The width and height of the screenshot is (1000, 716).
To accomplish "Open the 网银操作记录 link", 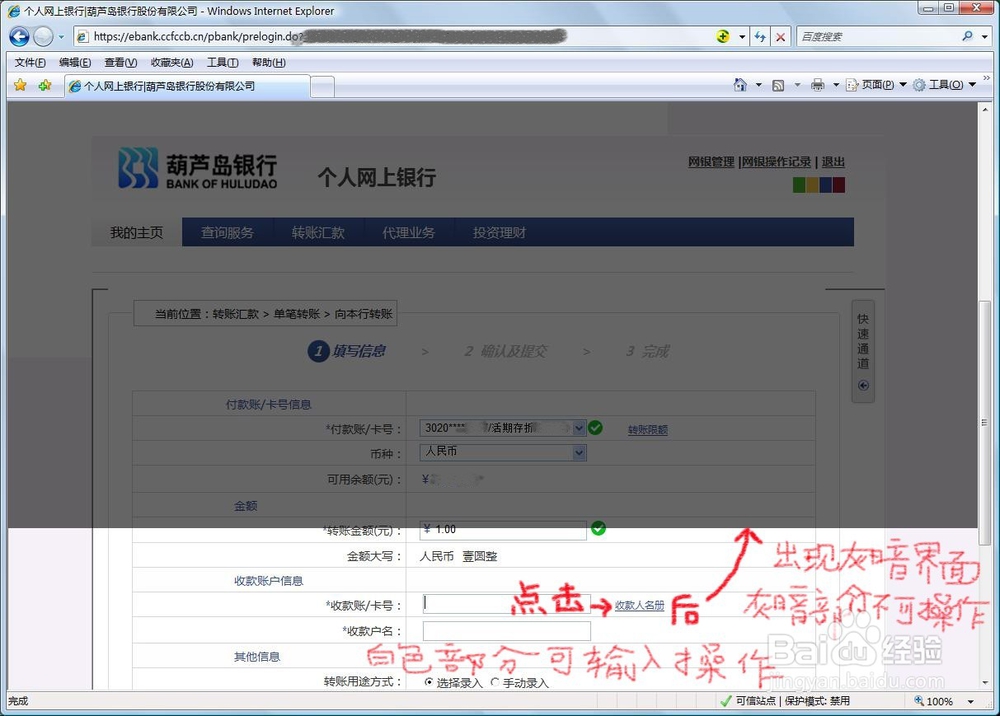I will [x=776, y=162].
